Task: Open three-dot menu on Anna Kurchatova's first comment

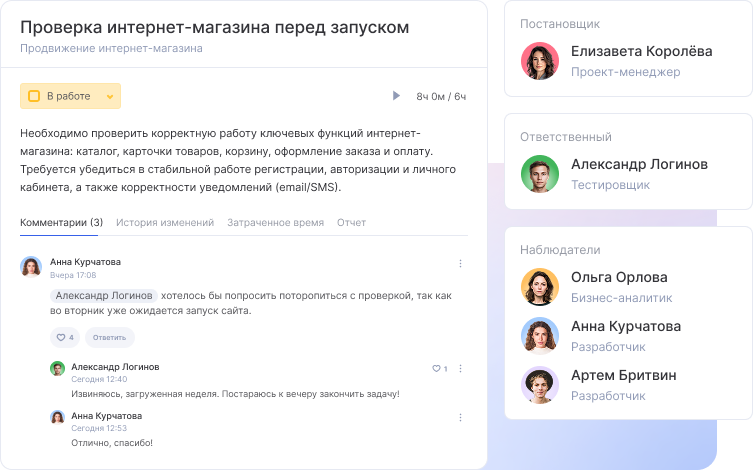Action: 460,264
